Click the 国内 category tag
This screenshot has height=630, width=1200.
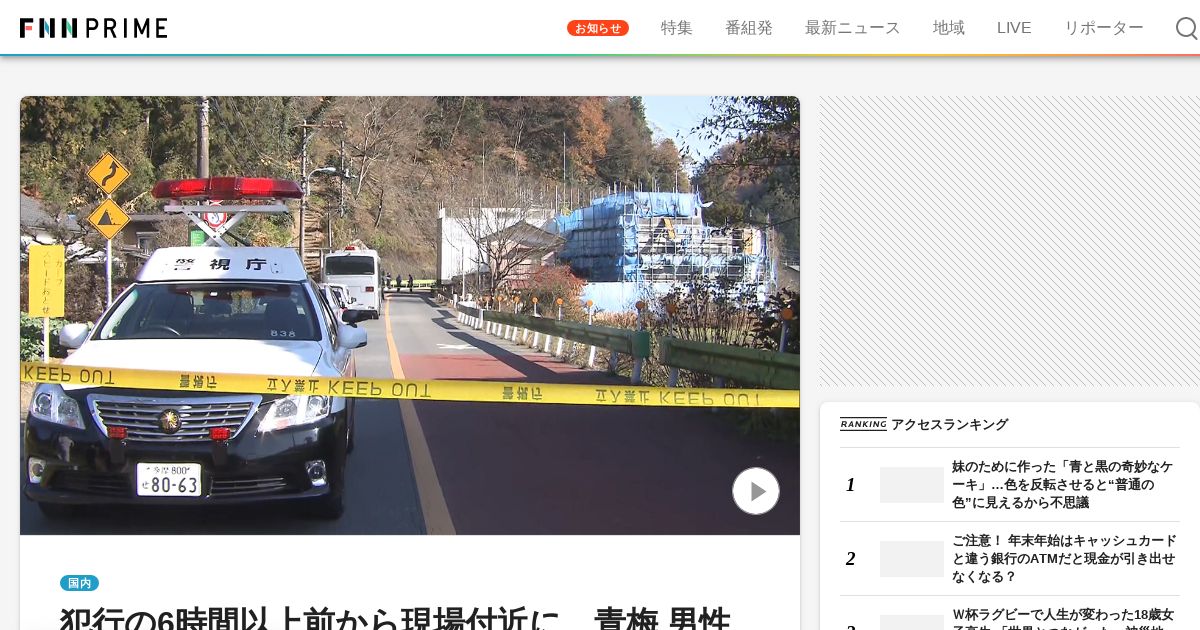[80, 583]
